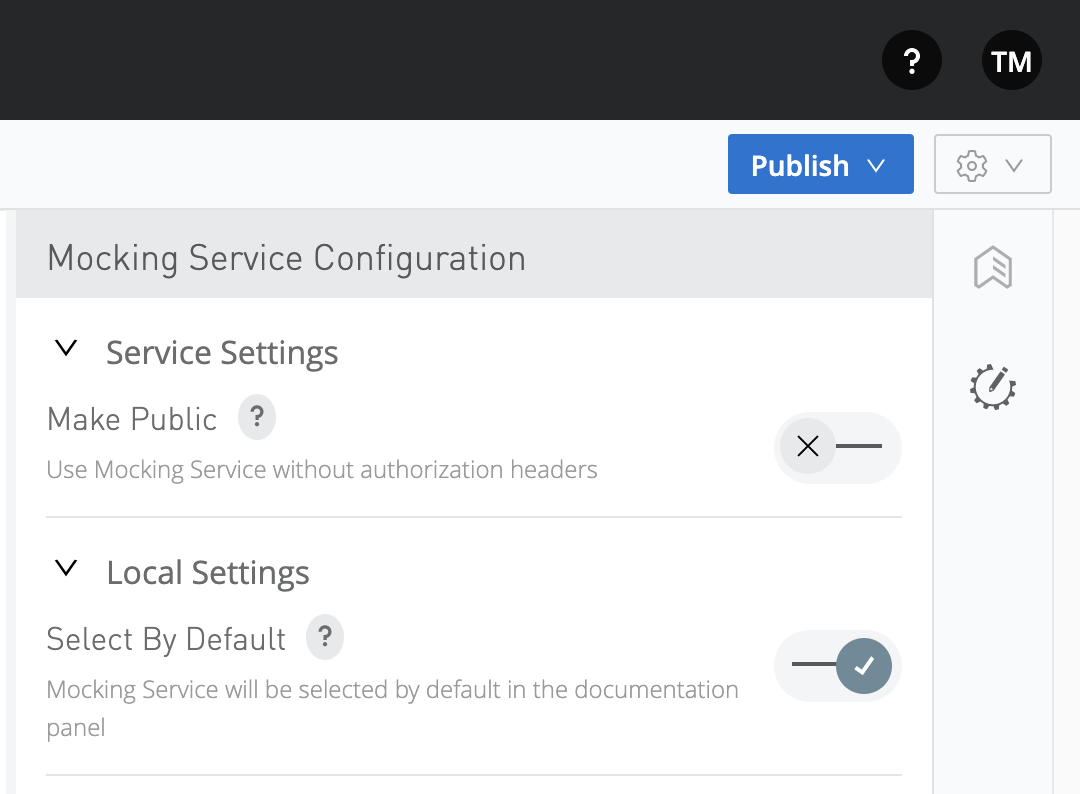Select the mocking service configuration sidebar icon
Viewport: 1080px width, 794px height.
993,387
